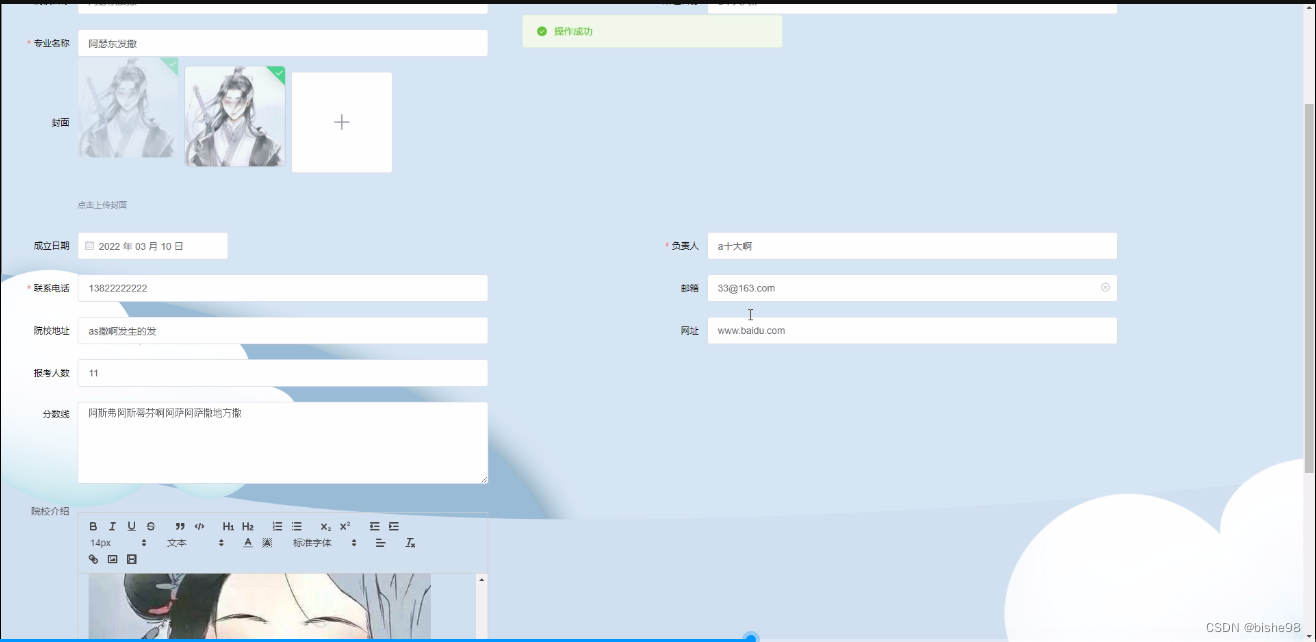Open the 文本 paragraph style dropdown
Viewport: 1316px width, 642px height.
[177, 543]
